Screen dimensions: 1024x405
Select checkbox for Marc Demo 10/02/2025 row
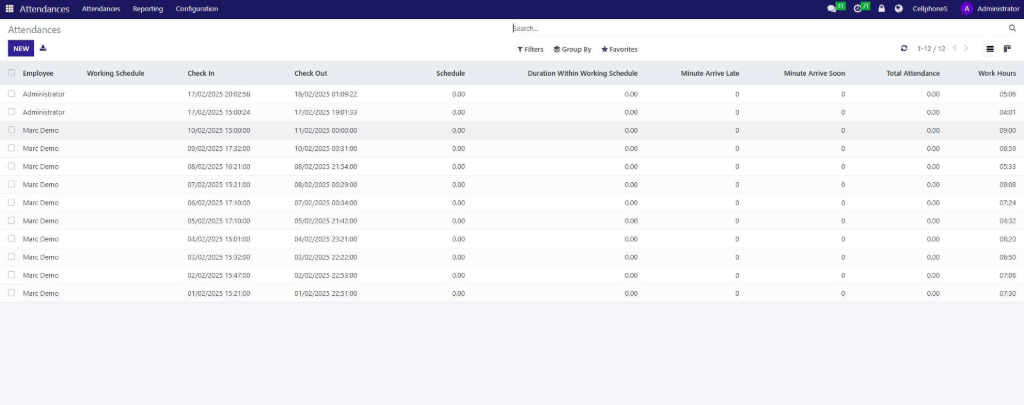click(x=12, y=130)
